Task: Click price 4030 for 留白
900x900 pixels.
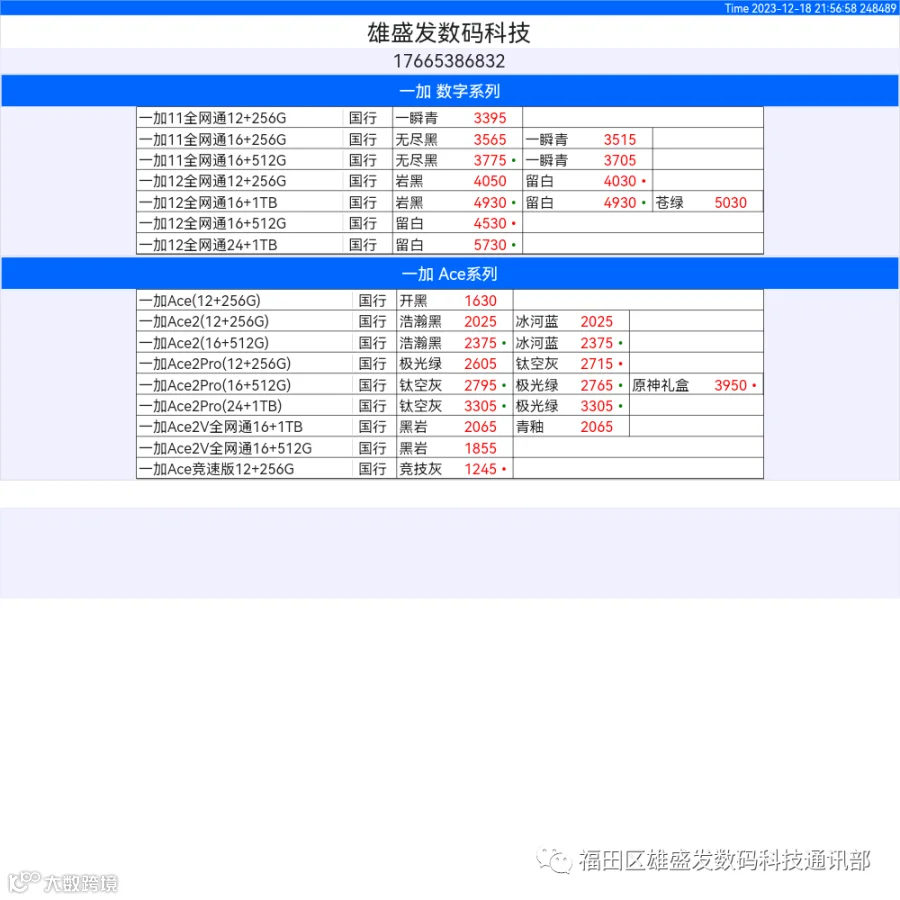Action: click(620, 181)
